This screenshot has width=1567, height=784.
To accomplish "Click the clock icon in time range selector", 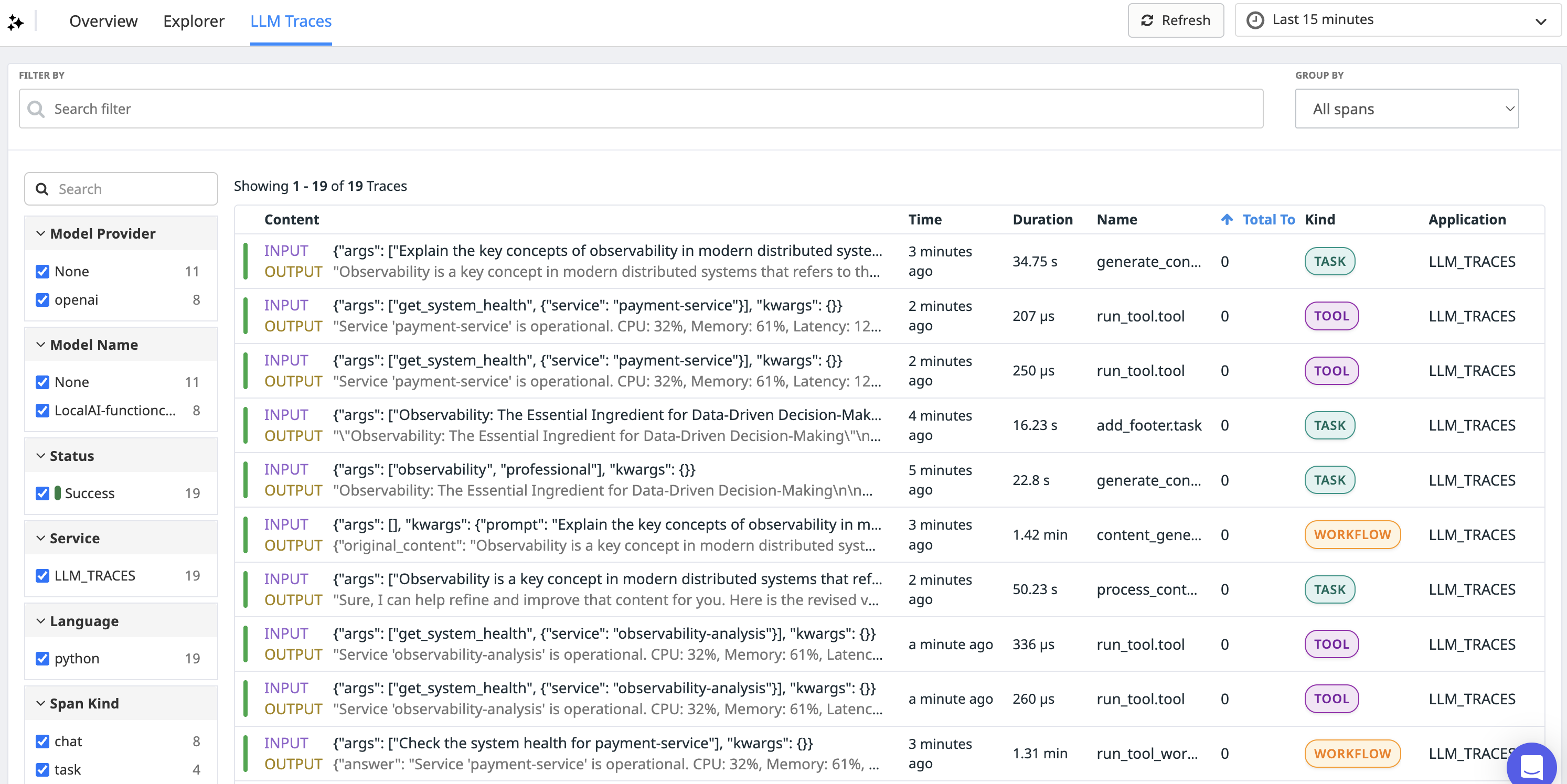I will (1255, 20).
